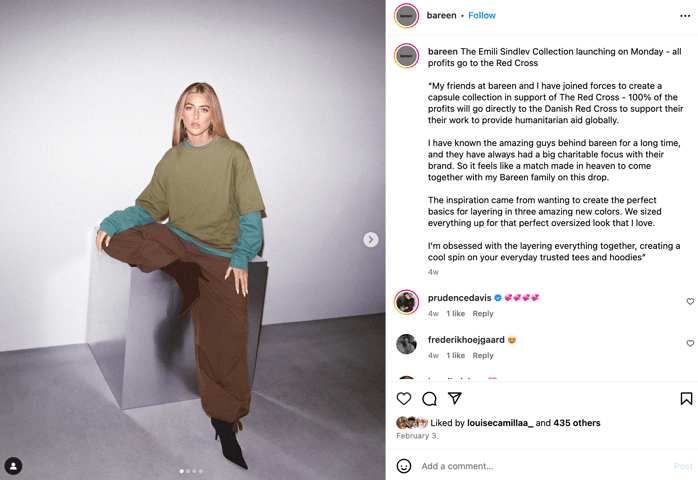Like prudencedavis's comment

click(x=690, y=301)
